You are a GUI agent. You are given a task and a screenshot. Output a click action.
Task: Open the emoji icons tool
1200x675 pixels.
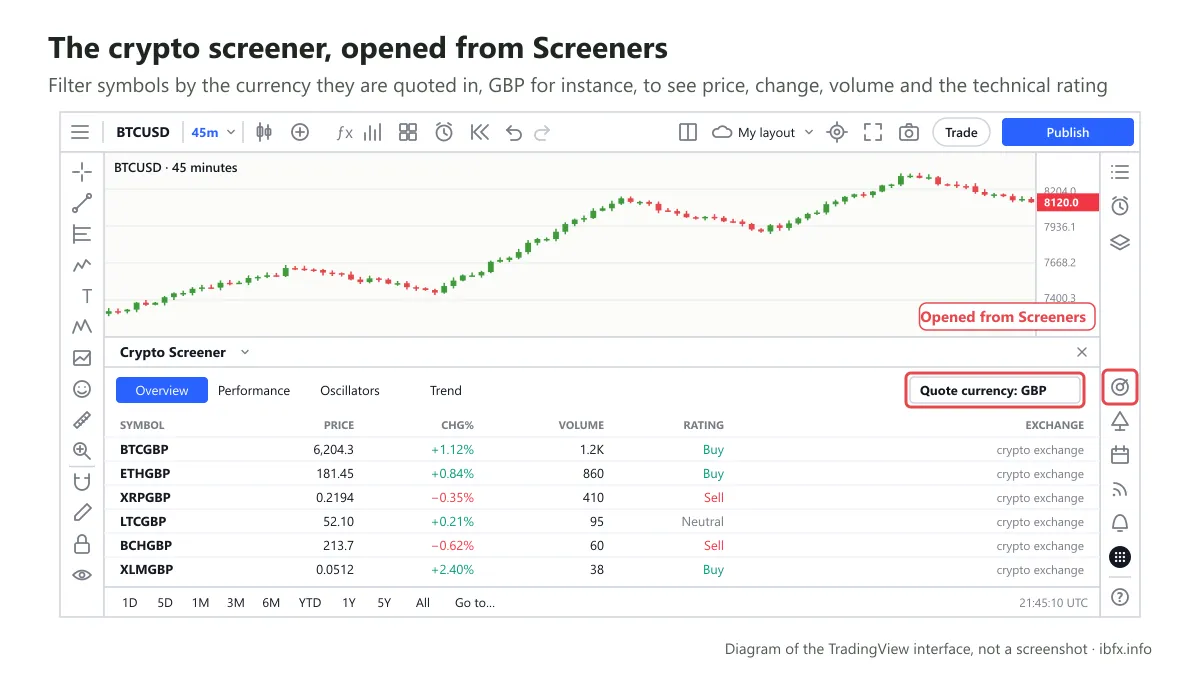pos(82,388)
